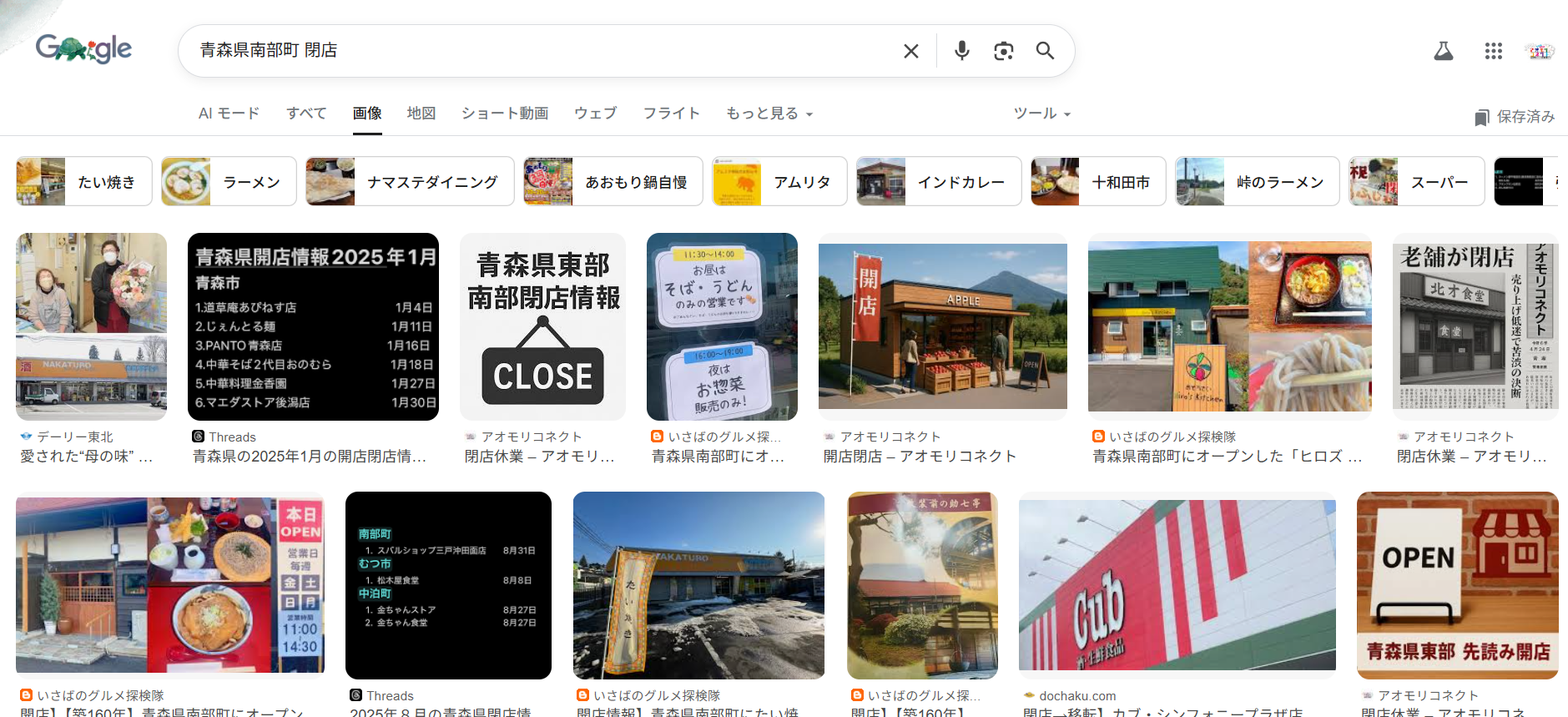Open 青森県東部 先読み開店 OPEN image

tap(1457, 585)
